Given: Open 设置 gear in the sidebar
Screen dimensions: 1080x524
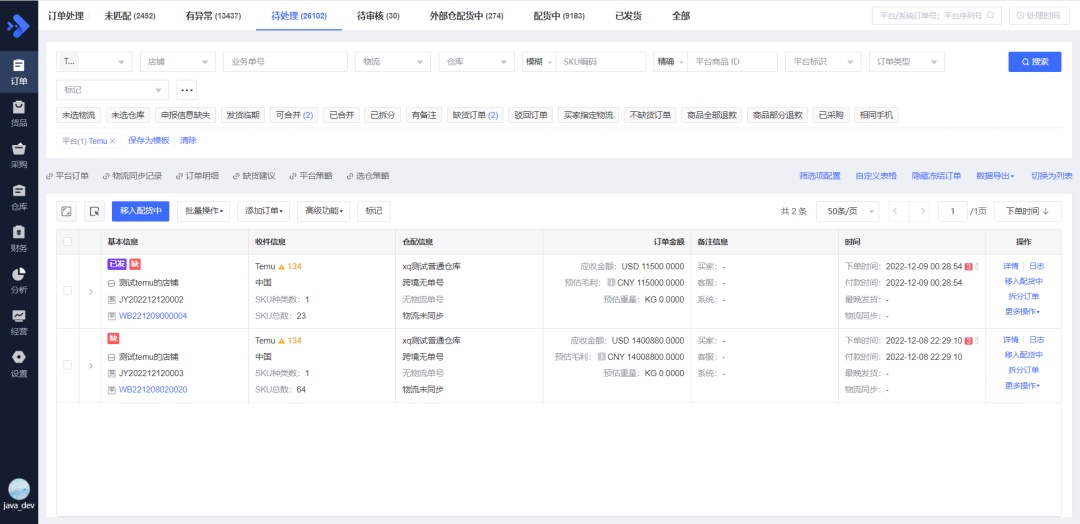Looking at the screenshot, I should (x=19, y=363).
